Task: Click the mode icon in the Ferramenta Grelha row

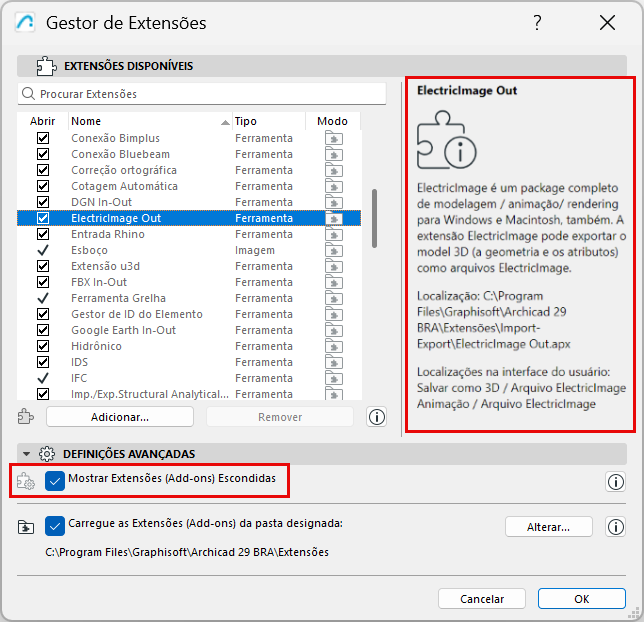Action: click(x=334, y=299)
